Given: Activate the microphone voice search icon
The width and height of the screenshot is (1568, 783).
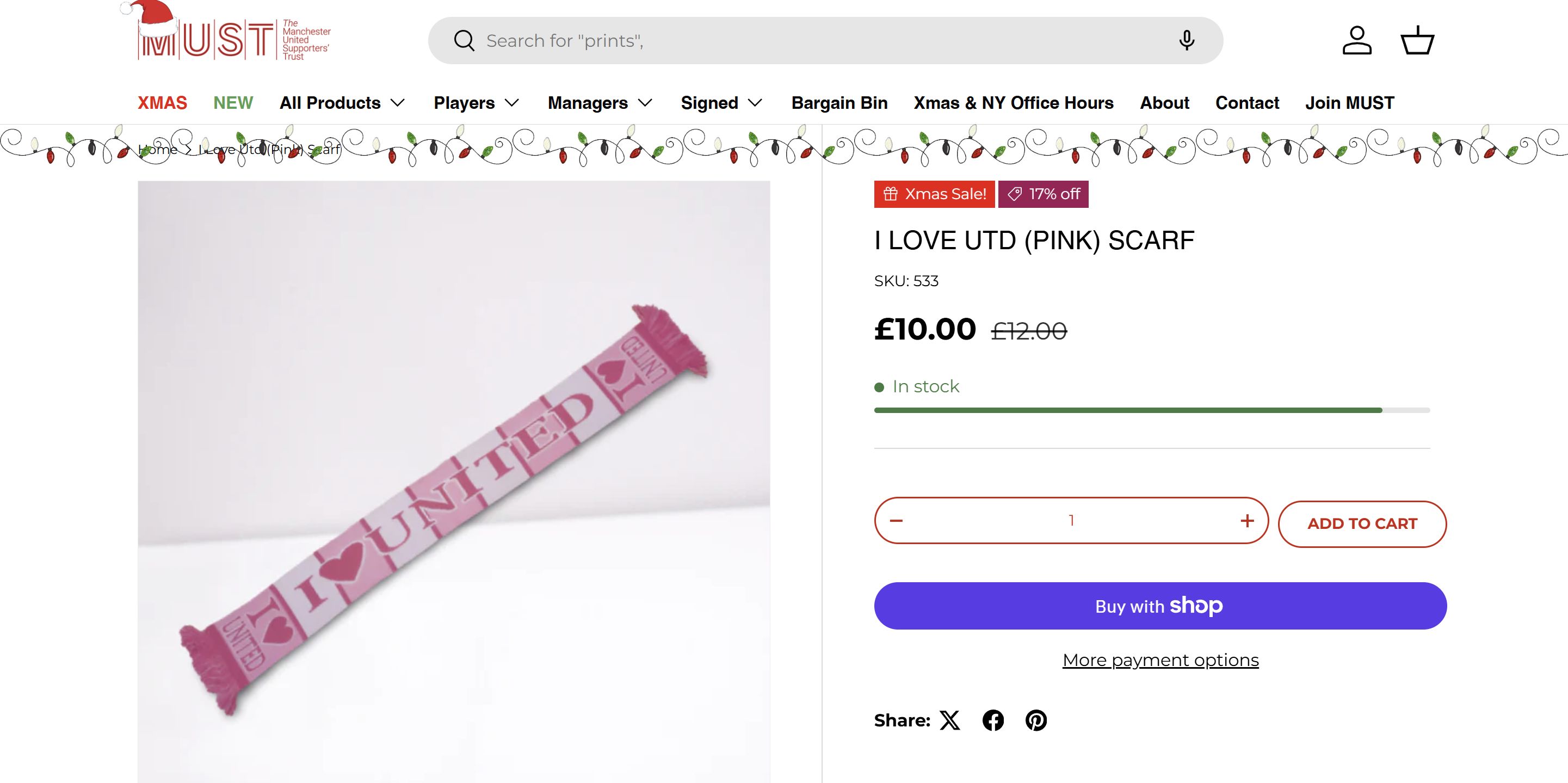Looking at the screenshot, I should (x=1187, y=41).
